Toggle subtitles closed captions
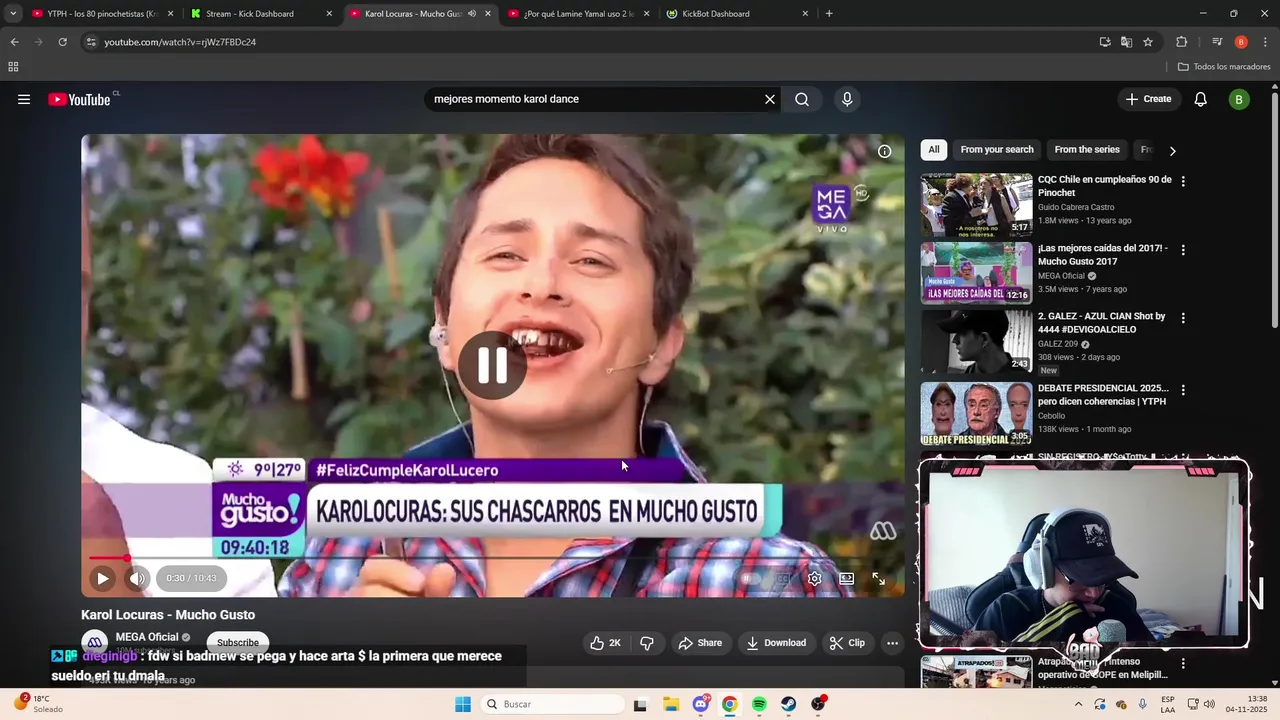 (783, 578)
